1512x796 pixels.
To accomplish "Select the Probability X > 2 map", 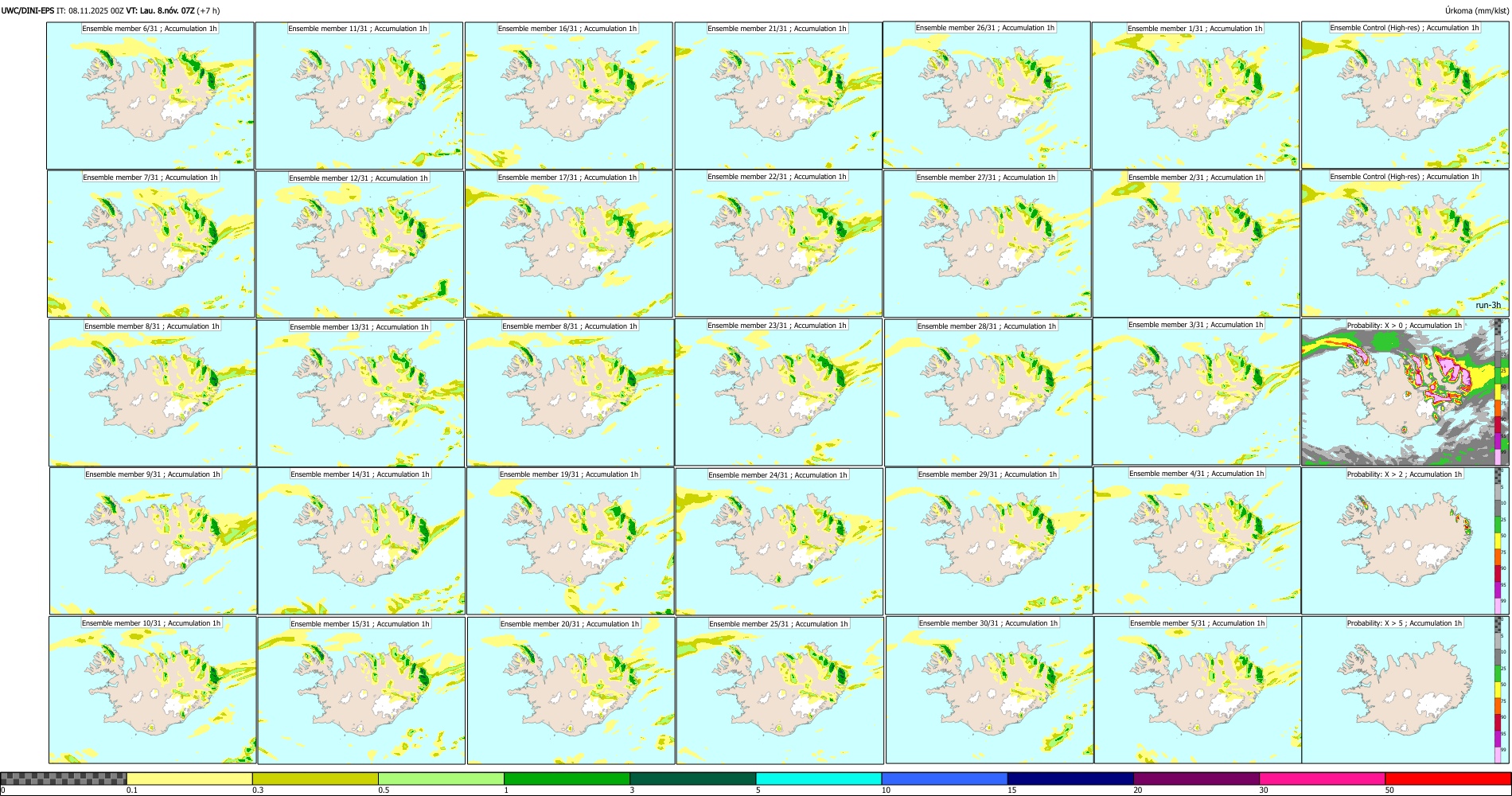I will [1405, 540].
